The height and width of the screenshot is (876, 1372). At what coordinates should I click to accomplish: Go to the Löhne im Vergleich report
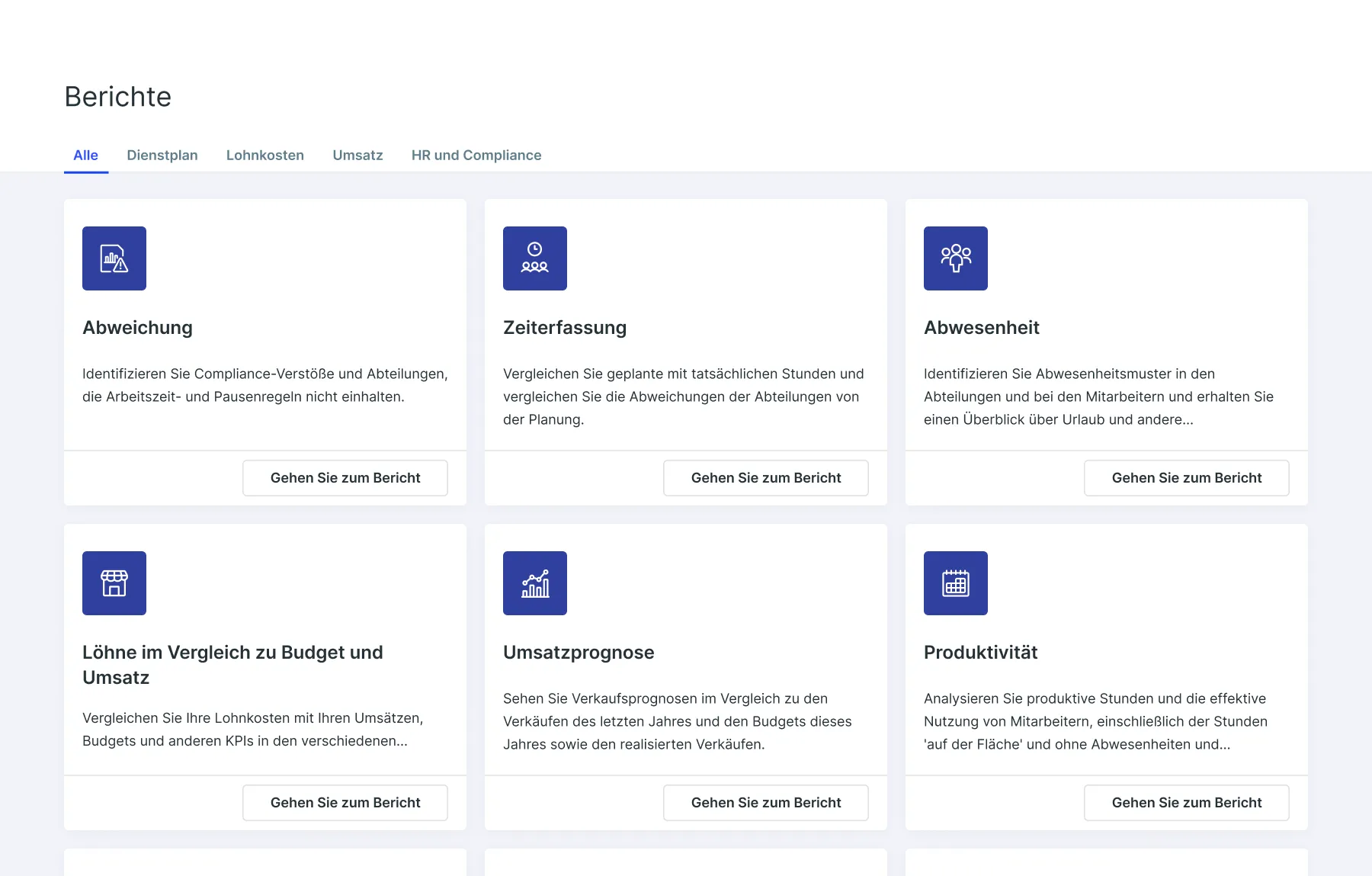coord(345,803)
